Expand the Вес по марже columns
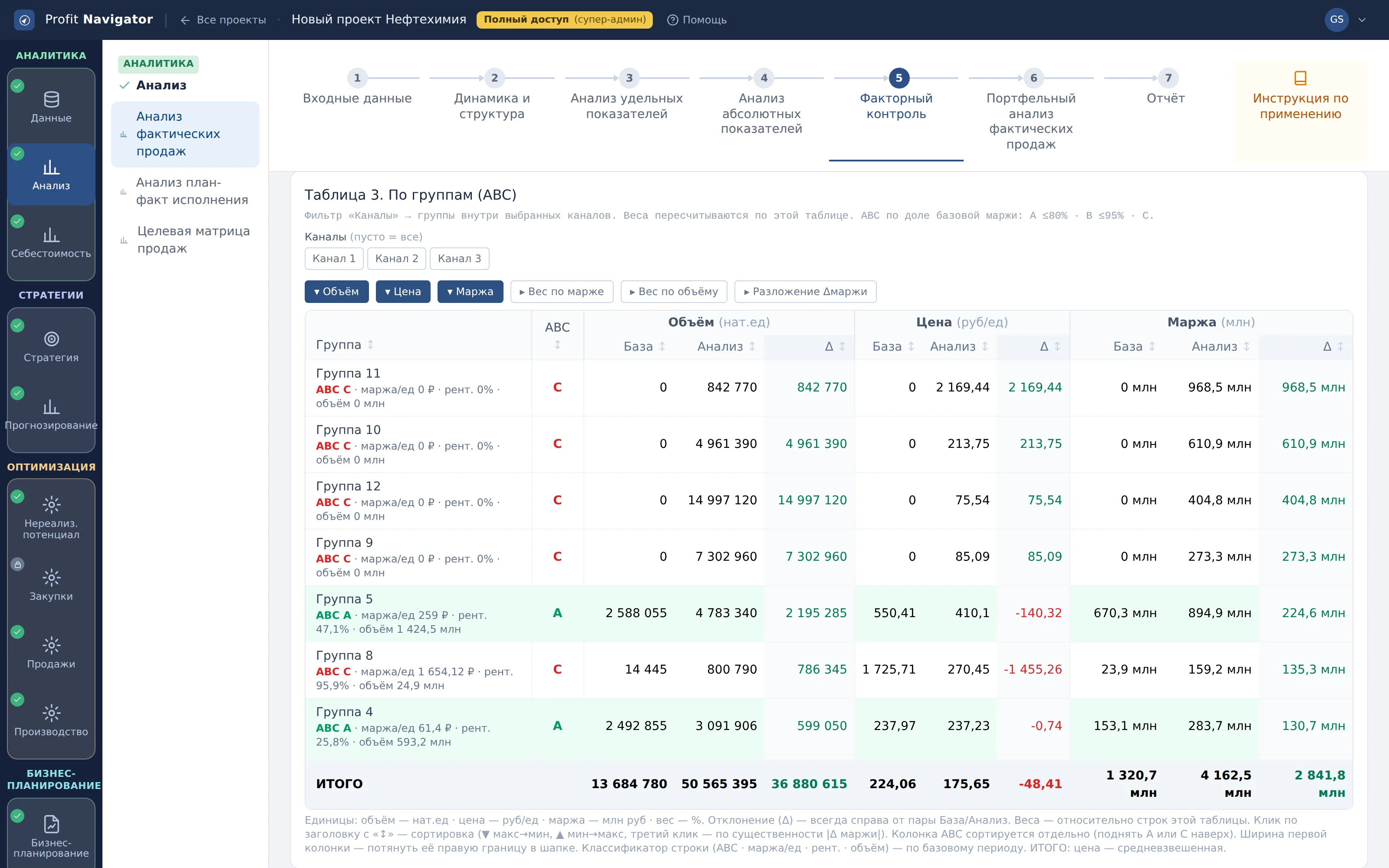1389x868 pixels. 562,292
